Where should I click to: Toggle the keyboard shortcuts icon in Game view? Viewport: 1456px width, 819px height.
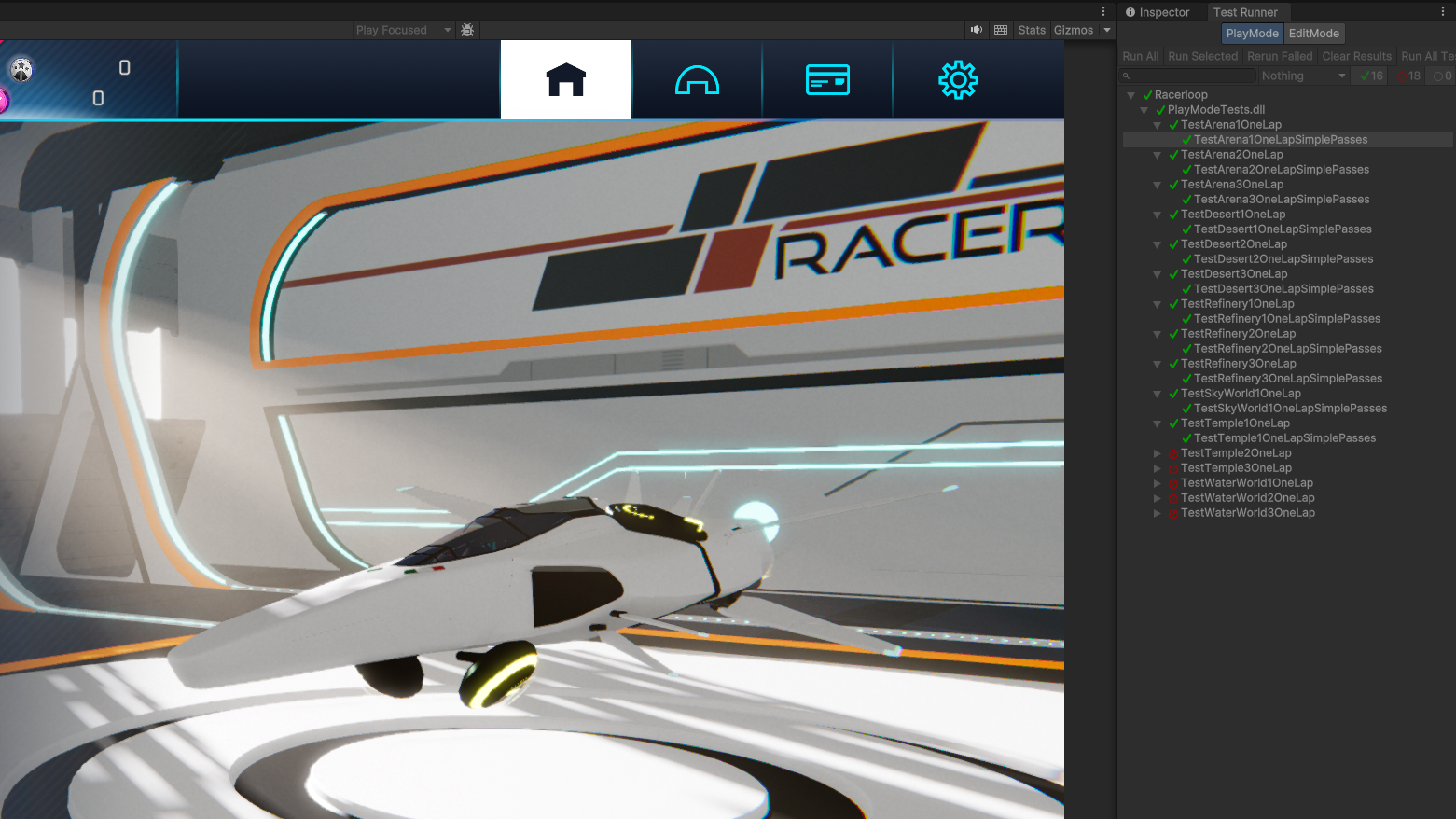pos(1001,30)
